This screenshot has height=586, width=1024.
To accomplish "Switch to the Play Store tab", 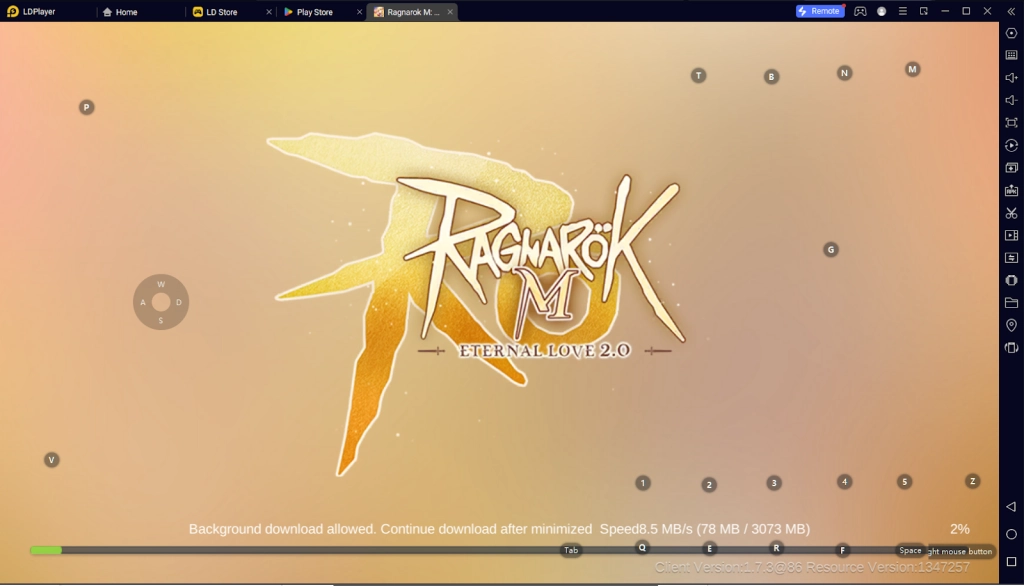I will 314,12.
